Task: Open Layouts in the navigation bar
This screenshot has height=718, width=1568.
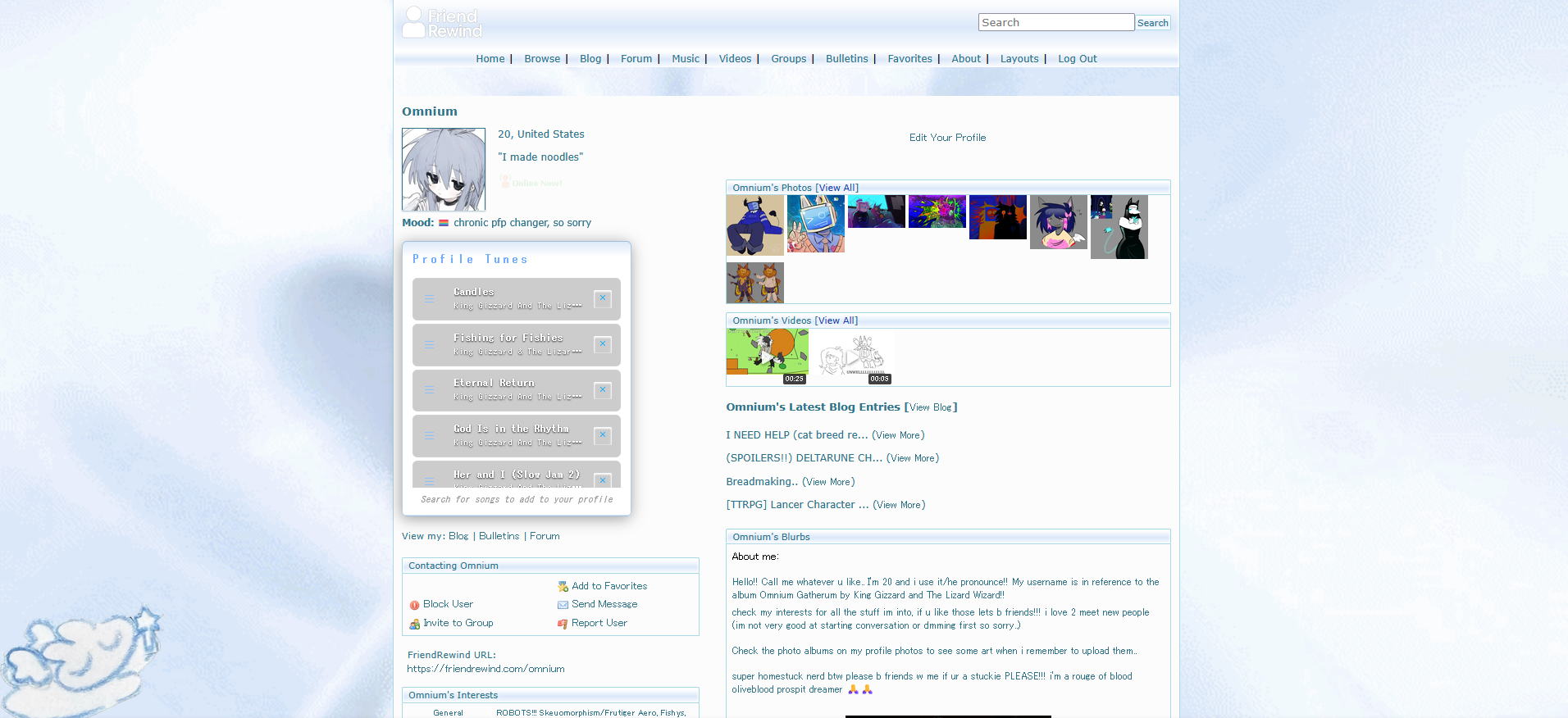Action: 1019,59
